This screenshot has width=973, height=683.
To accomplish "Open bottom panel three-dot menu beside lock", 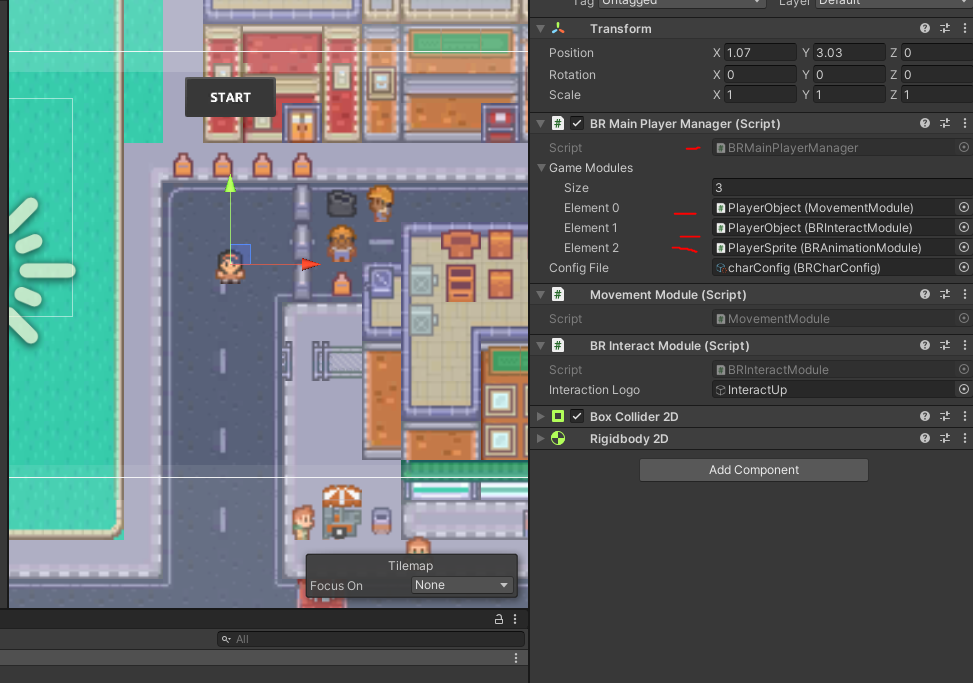I will pos(515,619).
